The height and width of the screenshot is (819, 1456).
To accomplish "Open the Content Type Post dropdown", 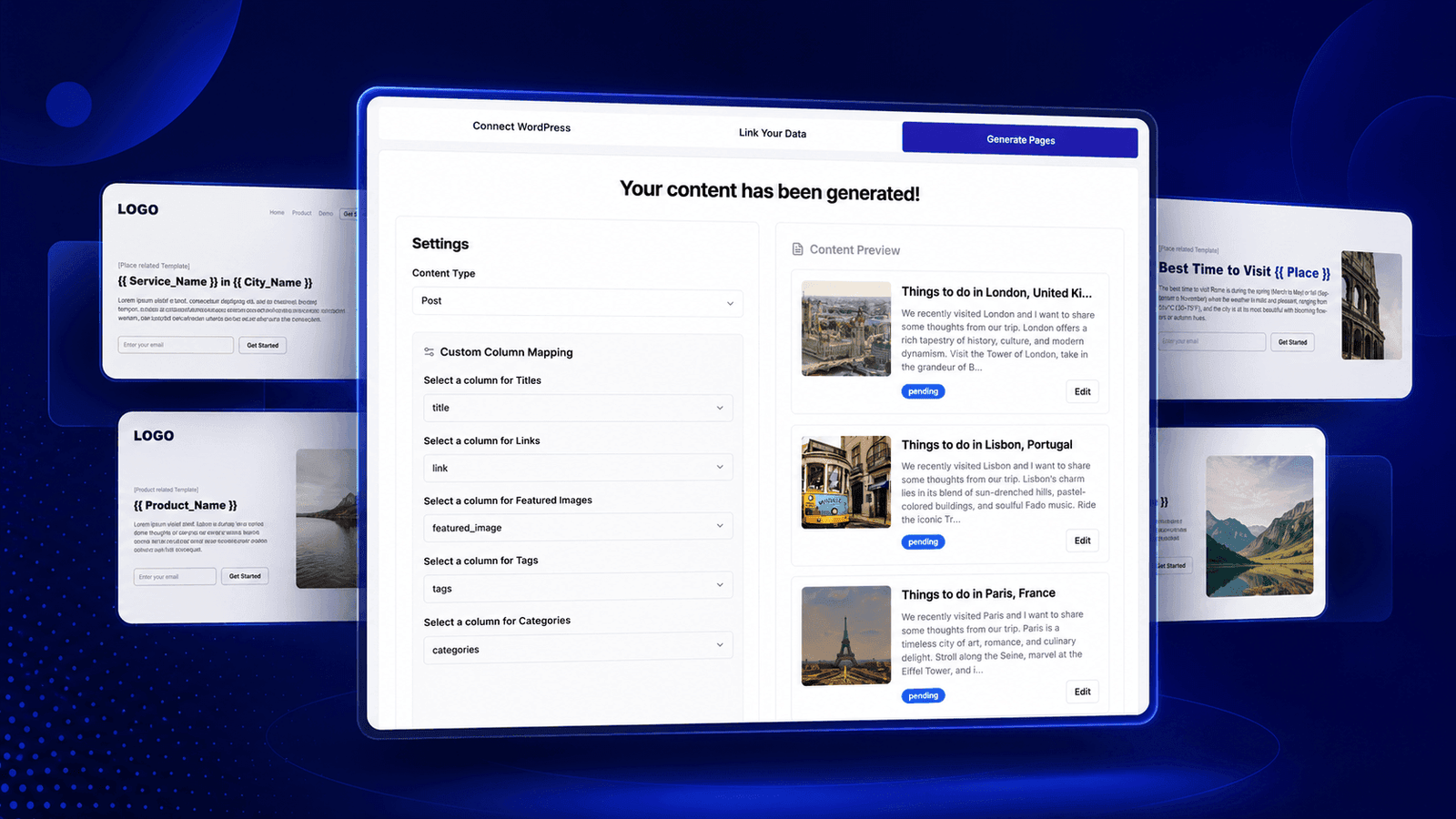I will pyautogui.click(x=578, y=301).
